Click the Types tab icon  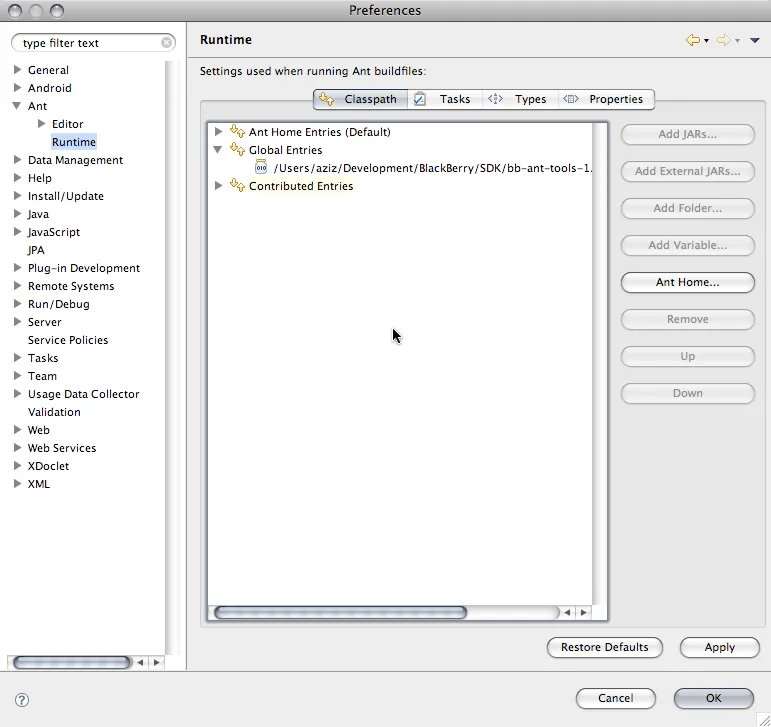click(495, 99)
